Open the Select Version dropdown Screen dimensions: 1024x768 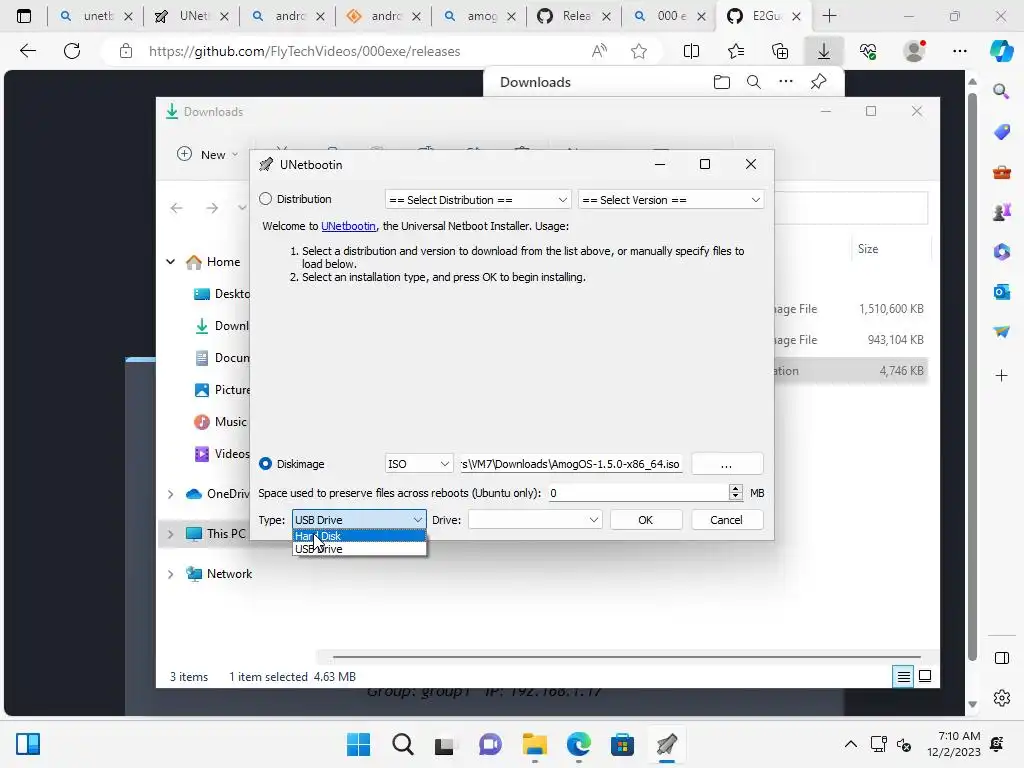pyautogui.click(x=671, y=200)
